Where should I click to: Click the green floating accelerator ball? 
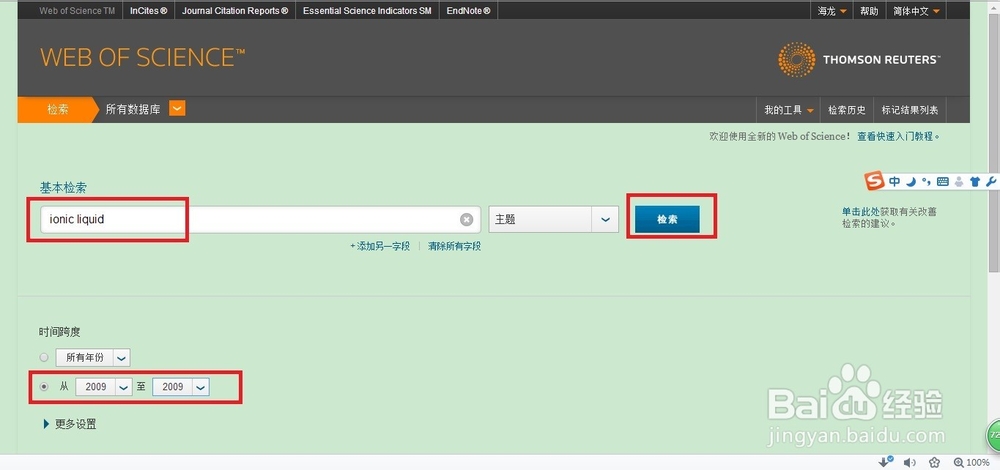point(993,435)
